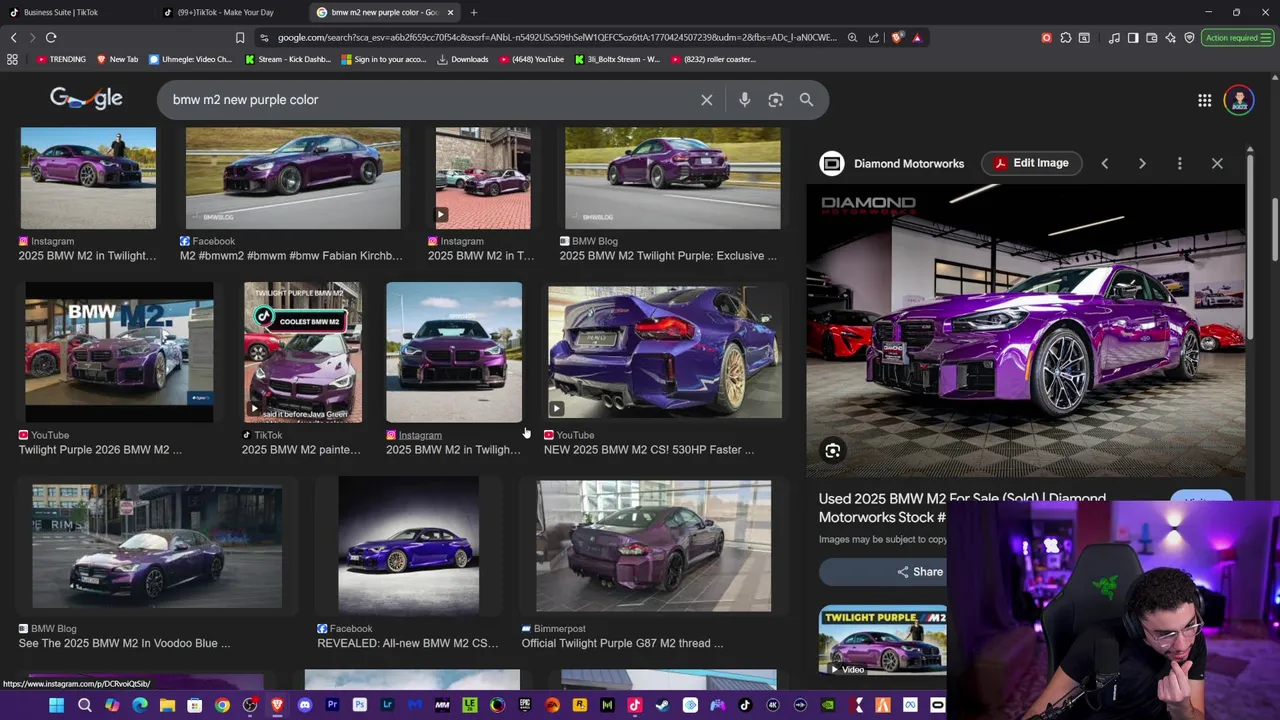This screenshot has width=1280, height=720.
Task: Open Brave Rewards triangle icon
Action: (x=917, y=38)
